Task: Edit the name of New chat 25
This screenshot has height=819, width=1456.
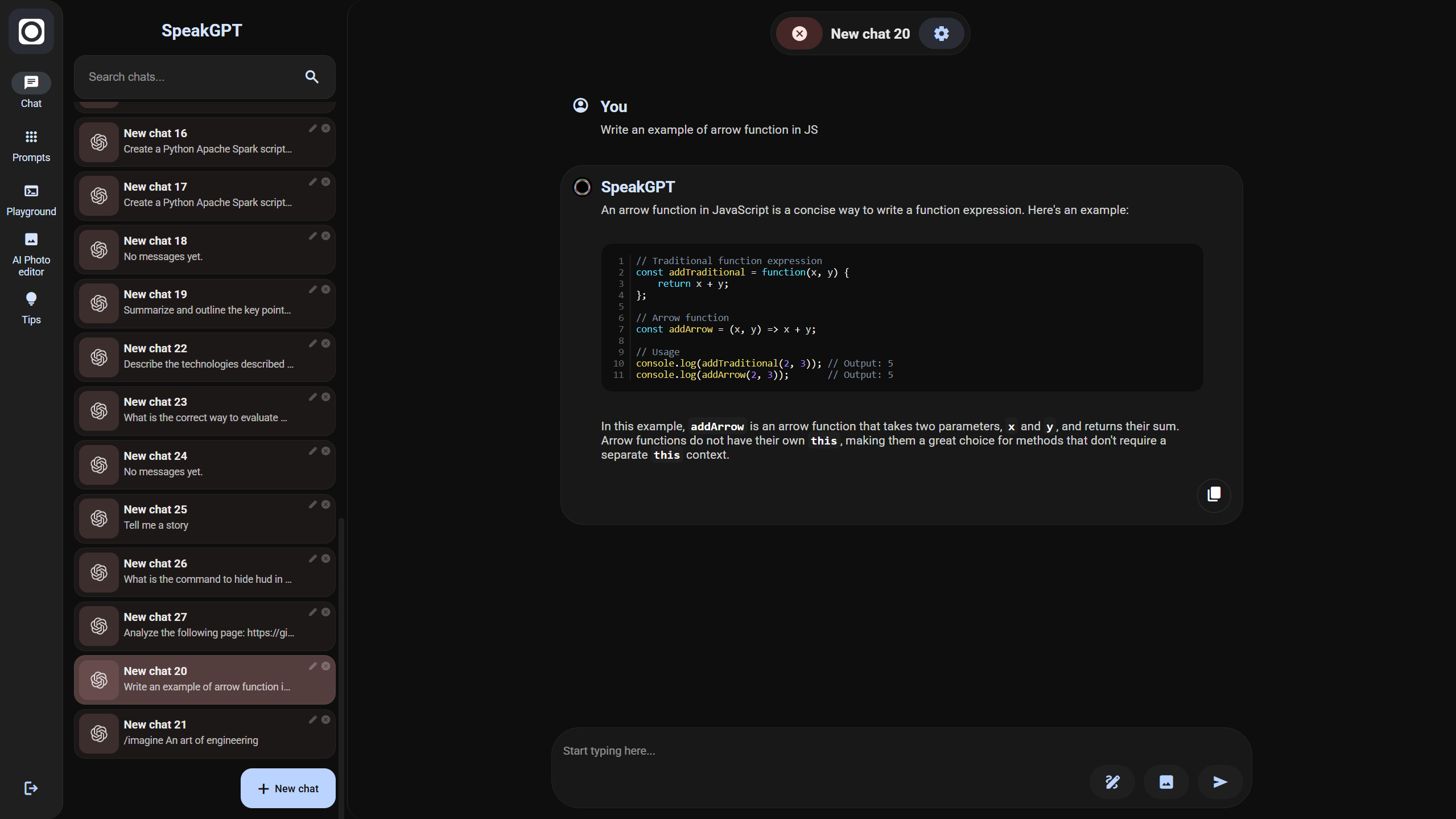Action: coord(312,505)
